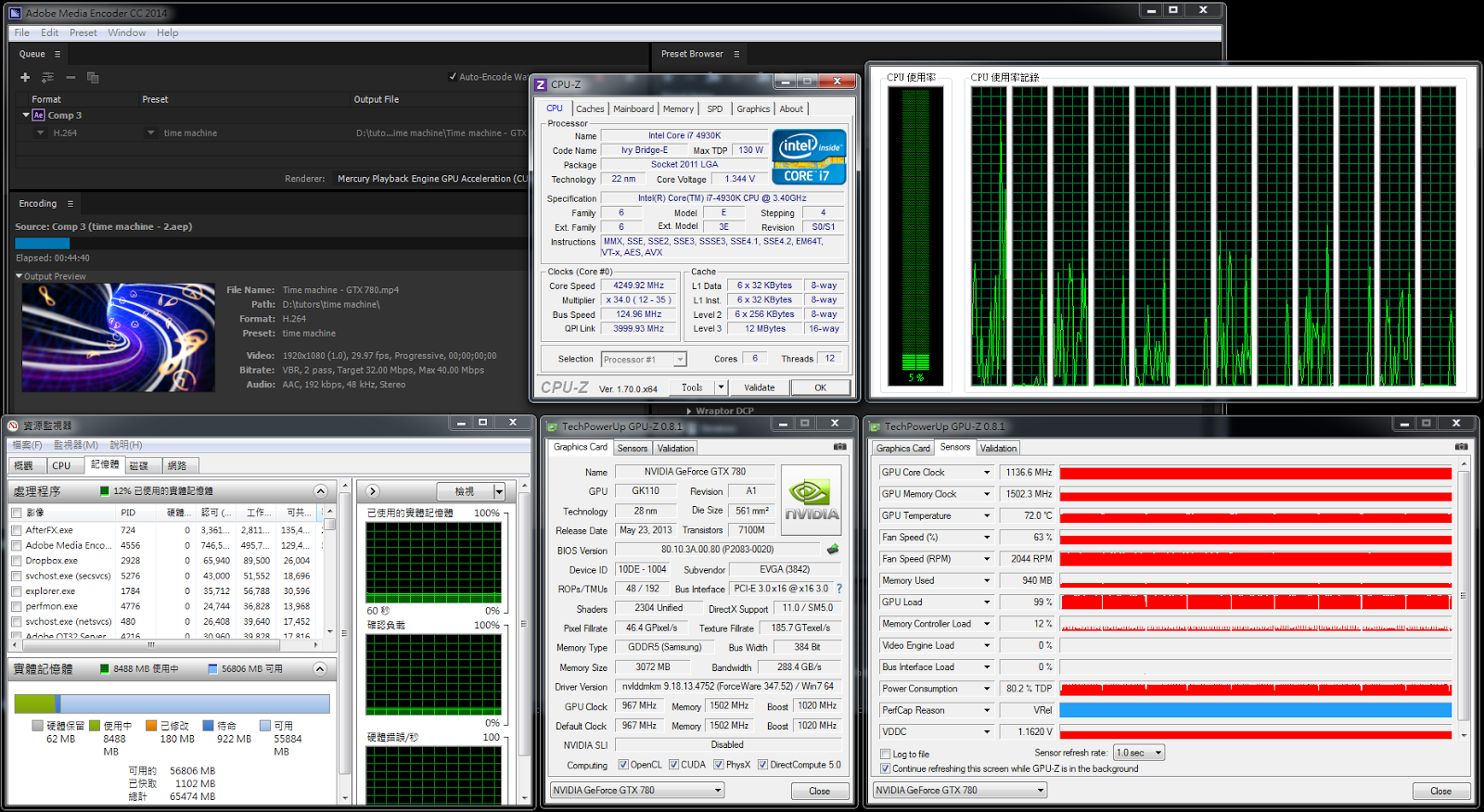The width and height of the screenshot is (1484, 812).
Task: Click the output preview video thumbnail
Action: (x=119, y=337)
